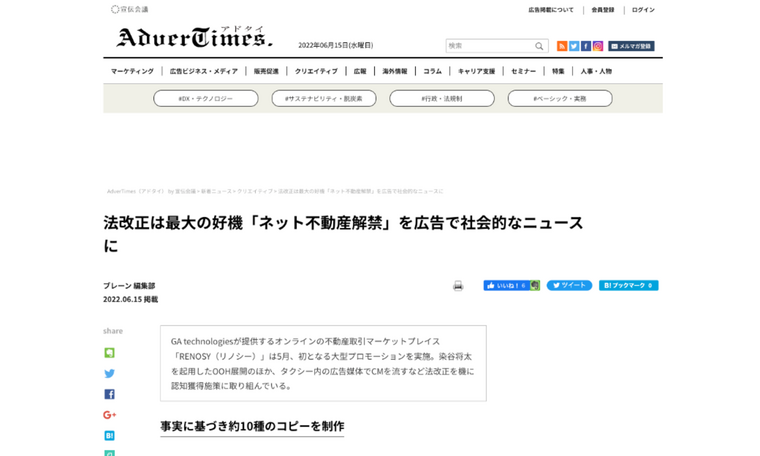Share article via LINE sidebar icon
This screenshot has width=760, height=456.
tap(109, 353)
